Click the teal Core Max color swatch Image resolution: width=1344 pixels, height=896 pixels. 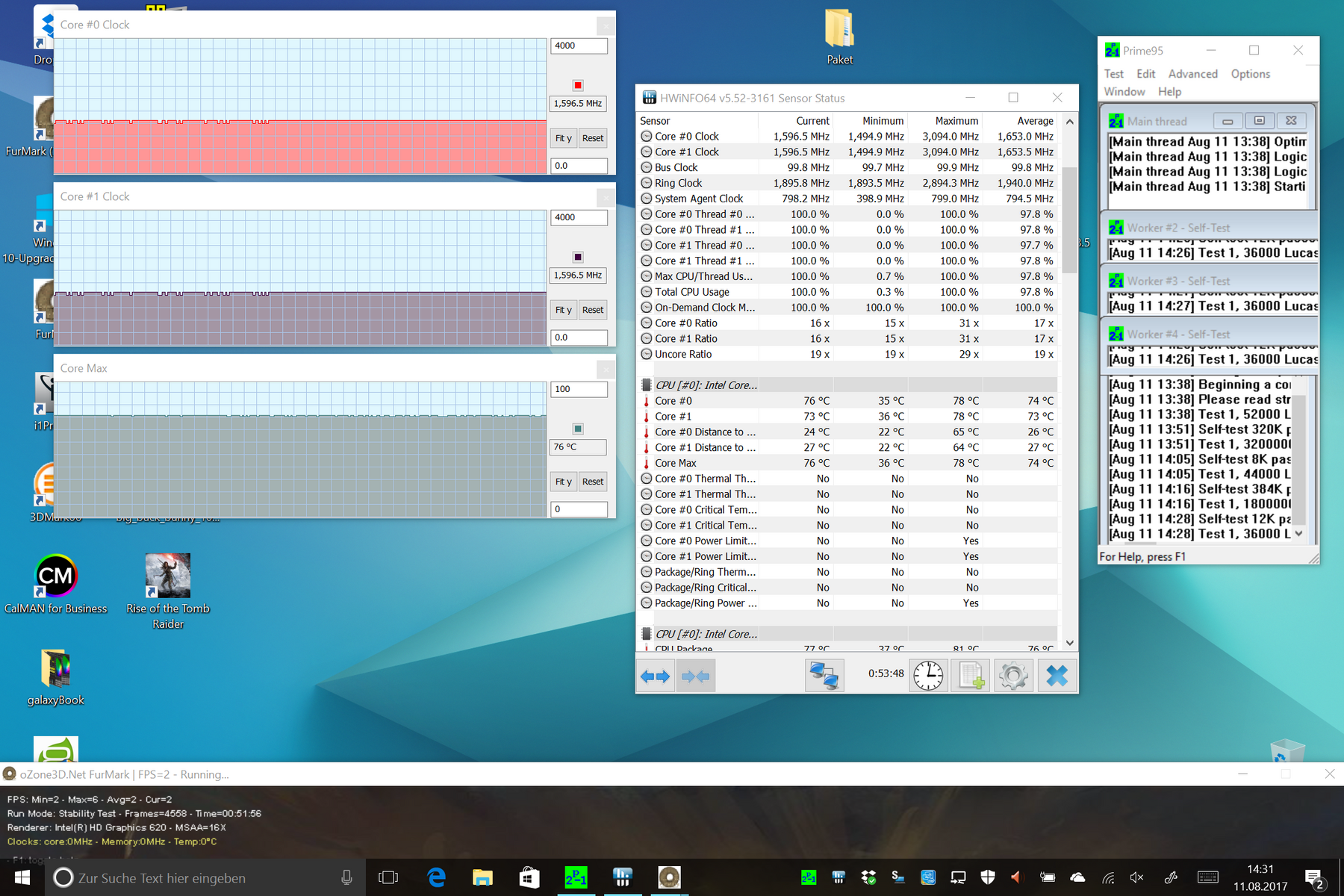tap(578, 429)
